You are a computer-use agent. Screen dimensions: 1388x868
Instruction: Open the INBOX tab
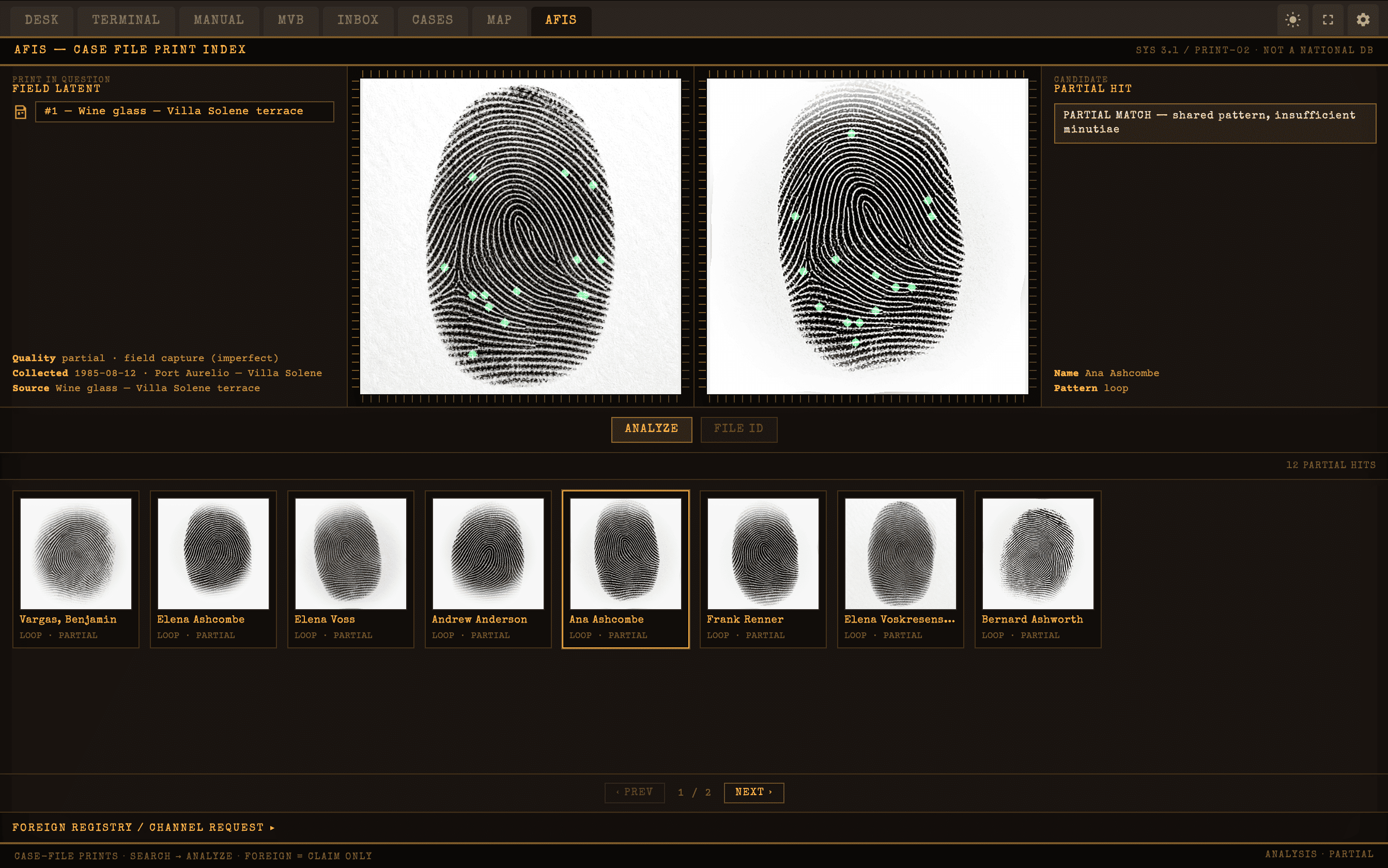click(358, 20)
